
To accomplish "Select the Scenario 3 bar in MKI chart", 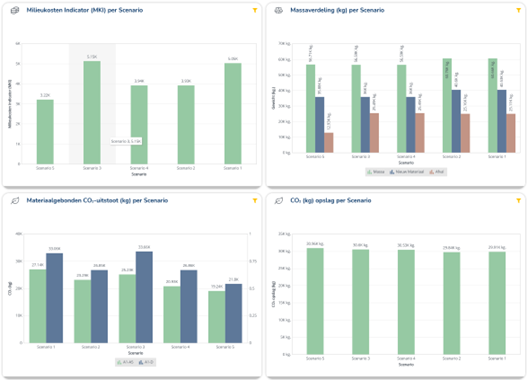I will point(92,113).
